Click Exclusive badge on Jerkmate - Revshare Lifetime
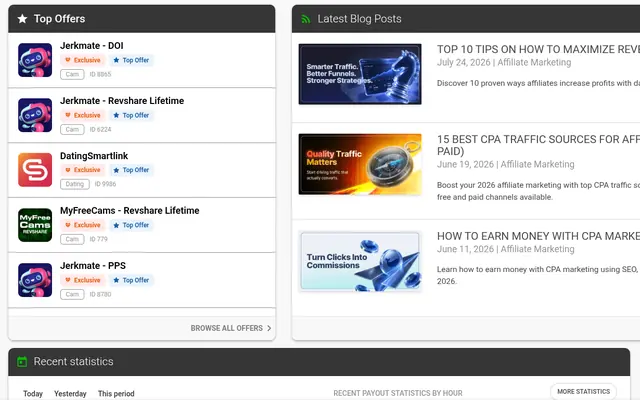640x400 pixels. pyautogui.click(x=83, y=115)
